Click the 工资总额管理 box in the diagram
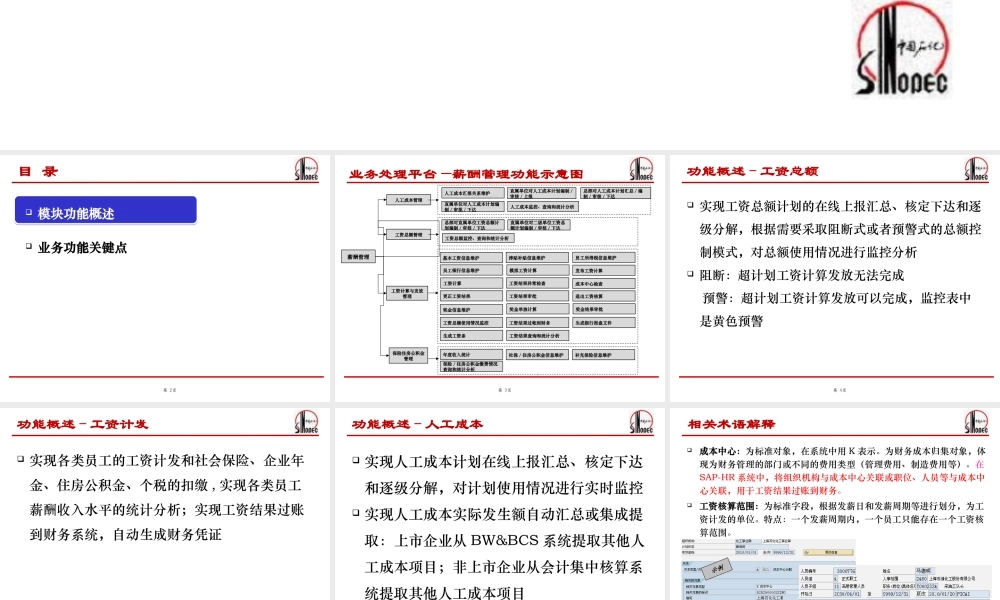 tap(408, 234)
